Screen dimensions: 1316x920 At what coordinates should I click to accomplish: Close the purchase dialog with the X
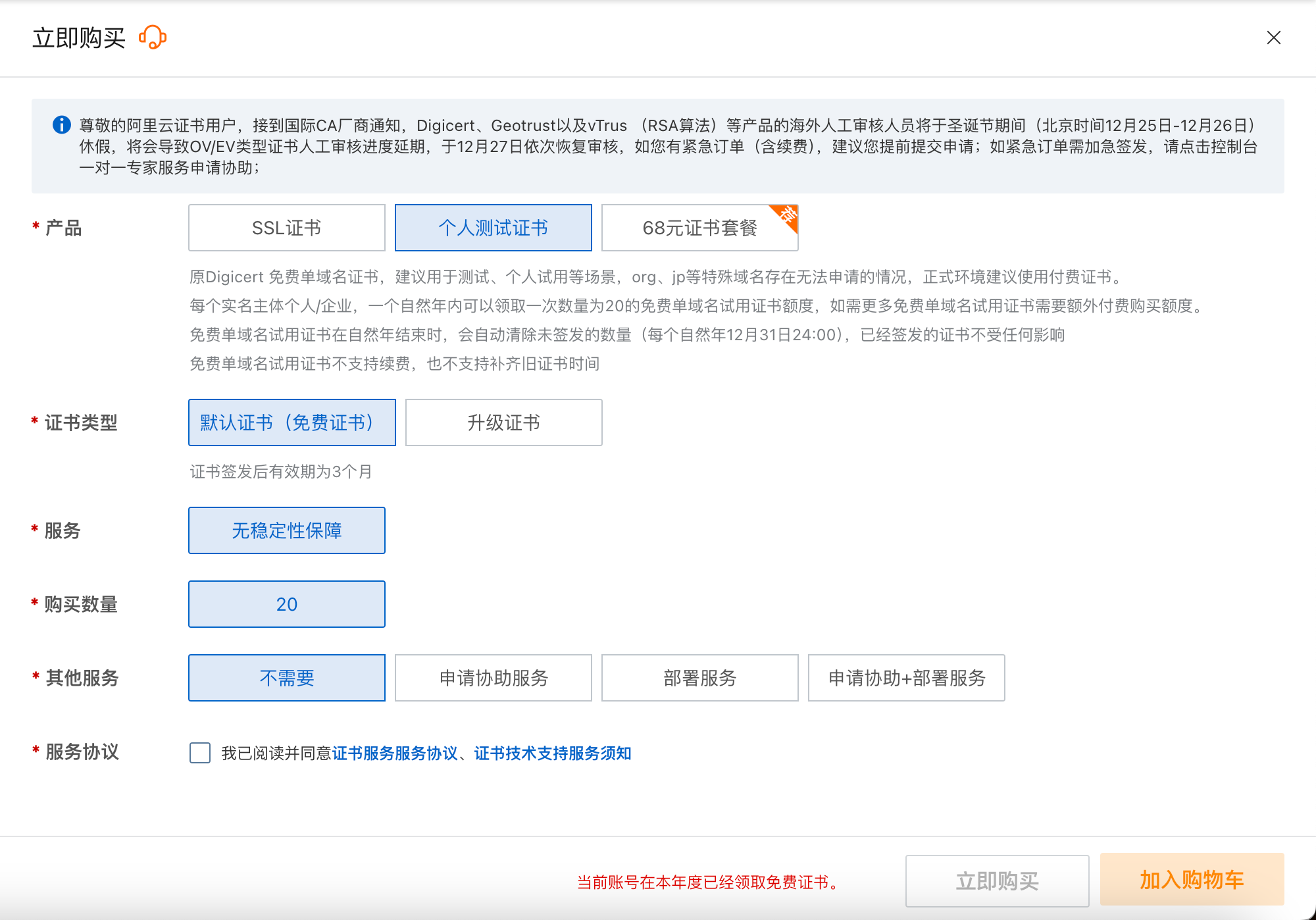click(1273, 38)
